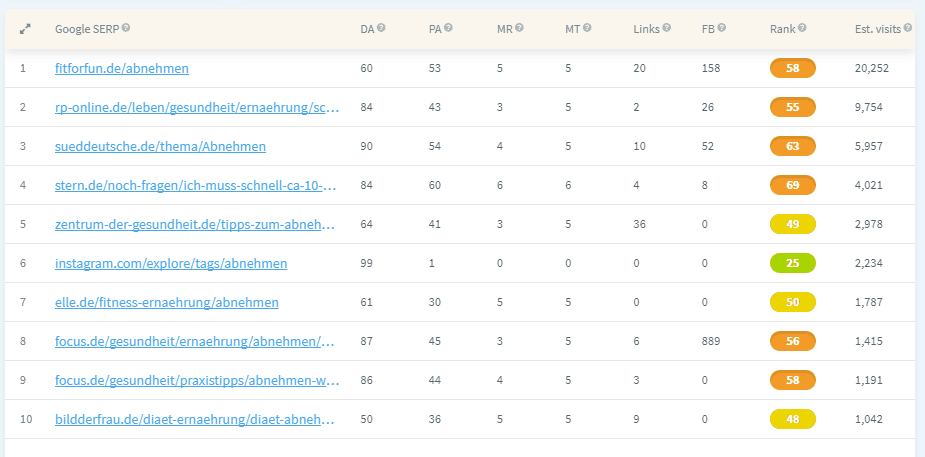Click the green rank badge showing 25
The height and width of the screenshot is (457, 925).
click(793, 263)
